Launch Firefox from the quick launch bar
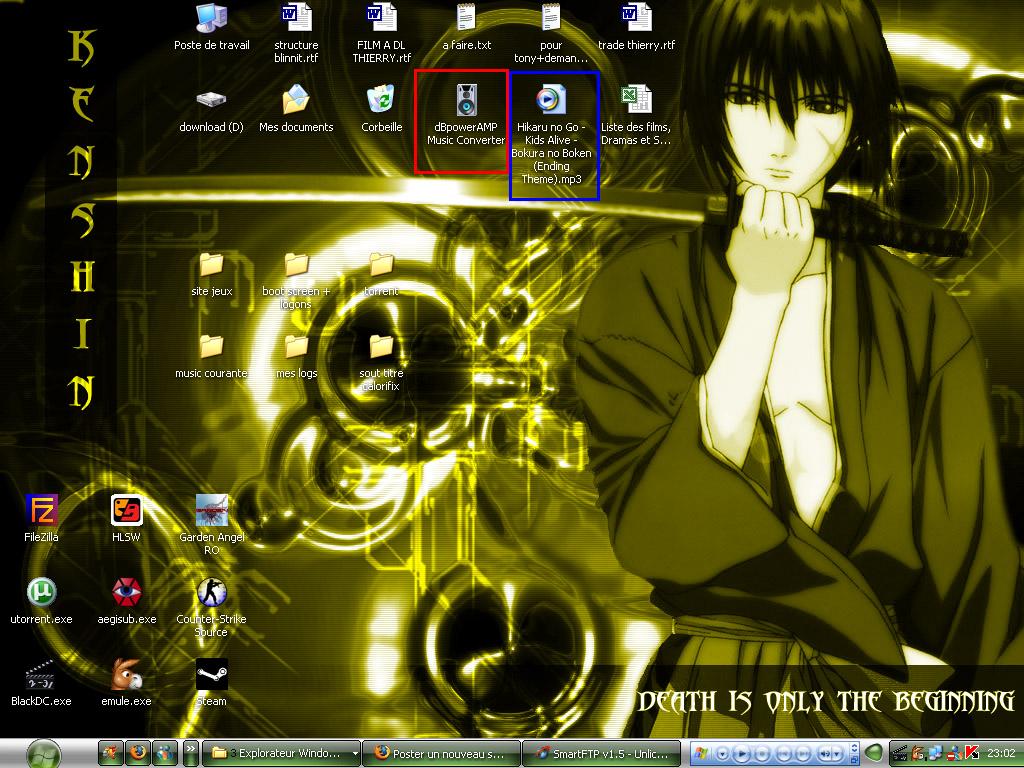The width and height of the screenshot is (1024, 768). click(x=138, y=753)
